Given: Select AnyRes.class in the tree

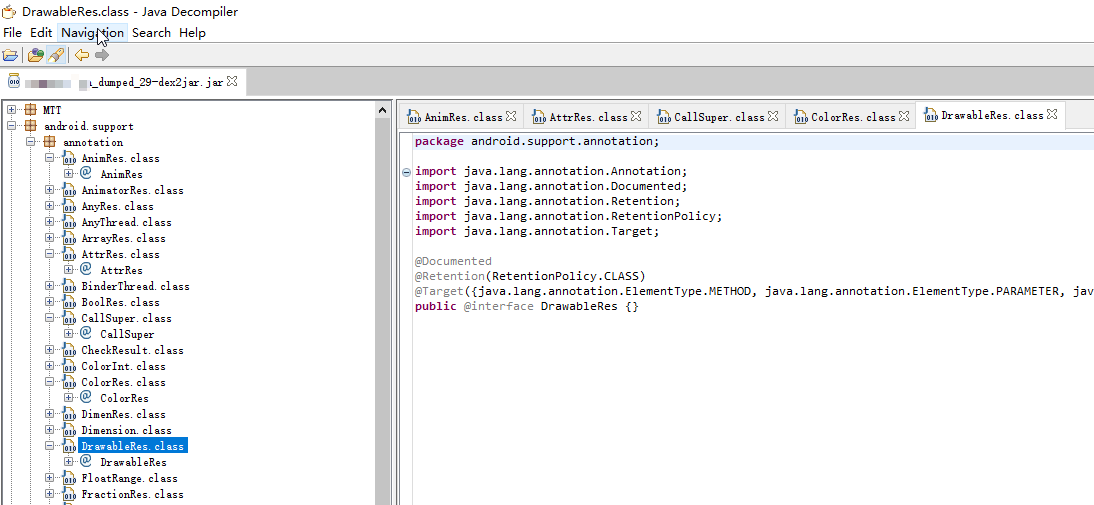Looking at the screenshot, I should [117, 206].
